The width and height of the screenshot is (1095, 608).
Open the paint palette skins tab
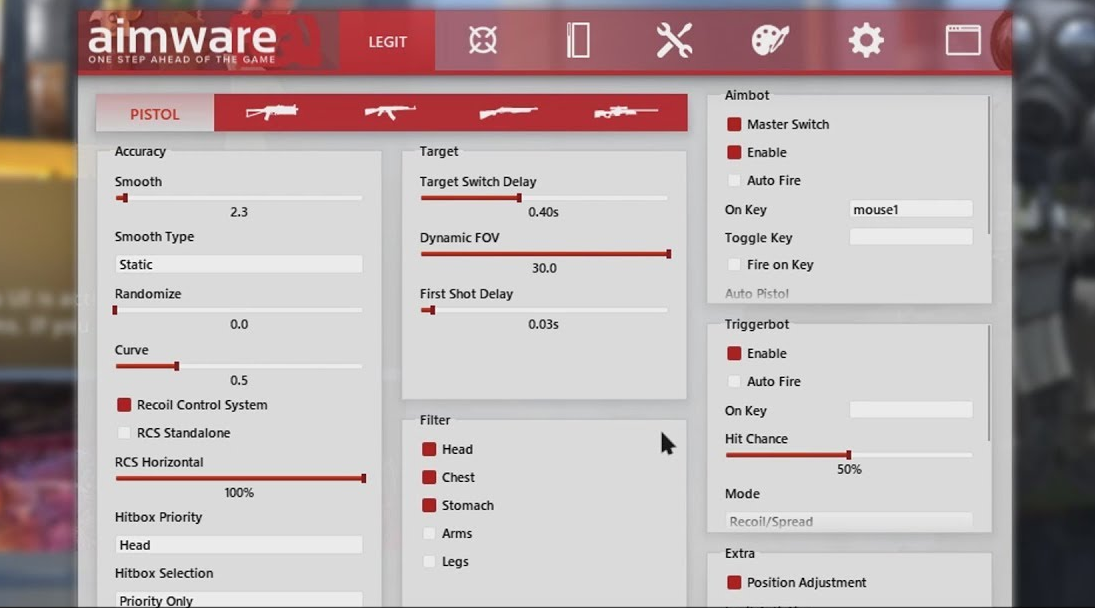tap(770, 40)
